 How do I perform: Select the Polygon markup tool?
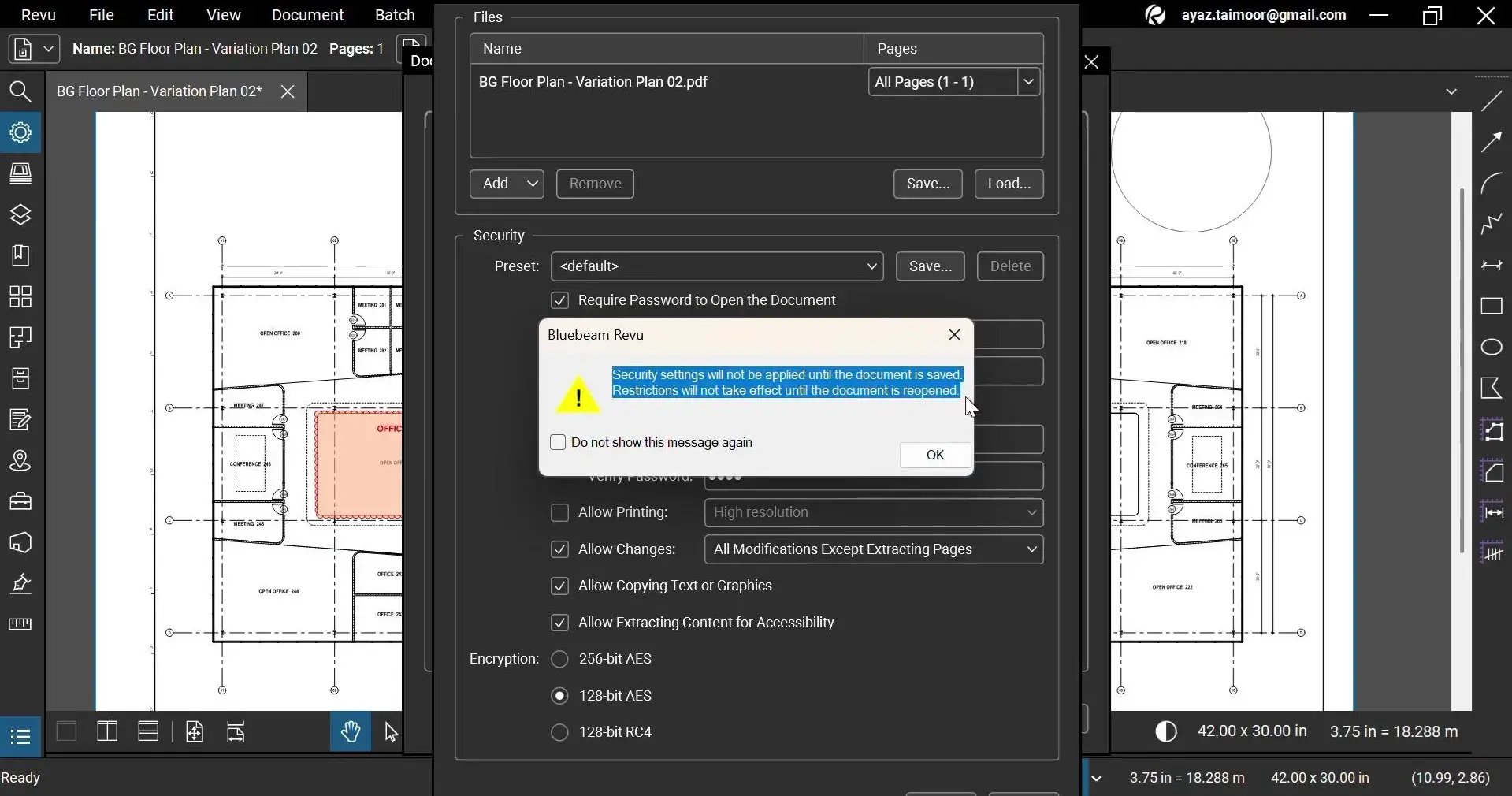[x=1492, y=388]
